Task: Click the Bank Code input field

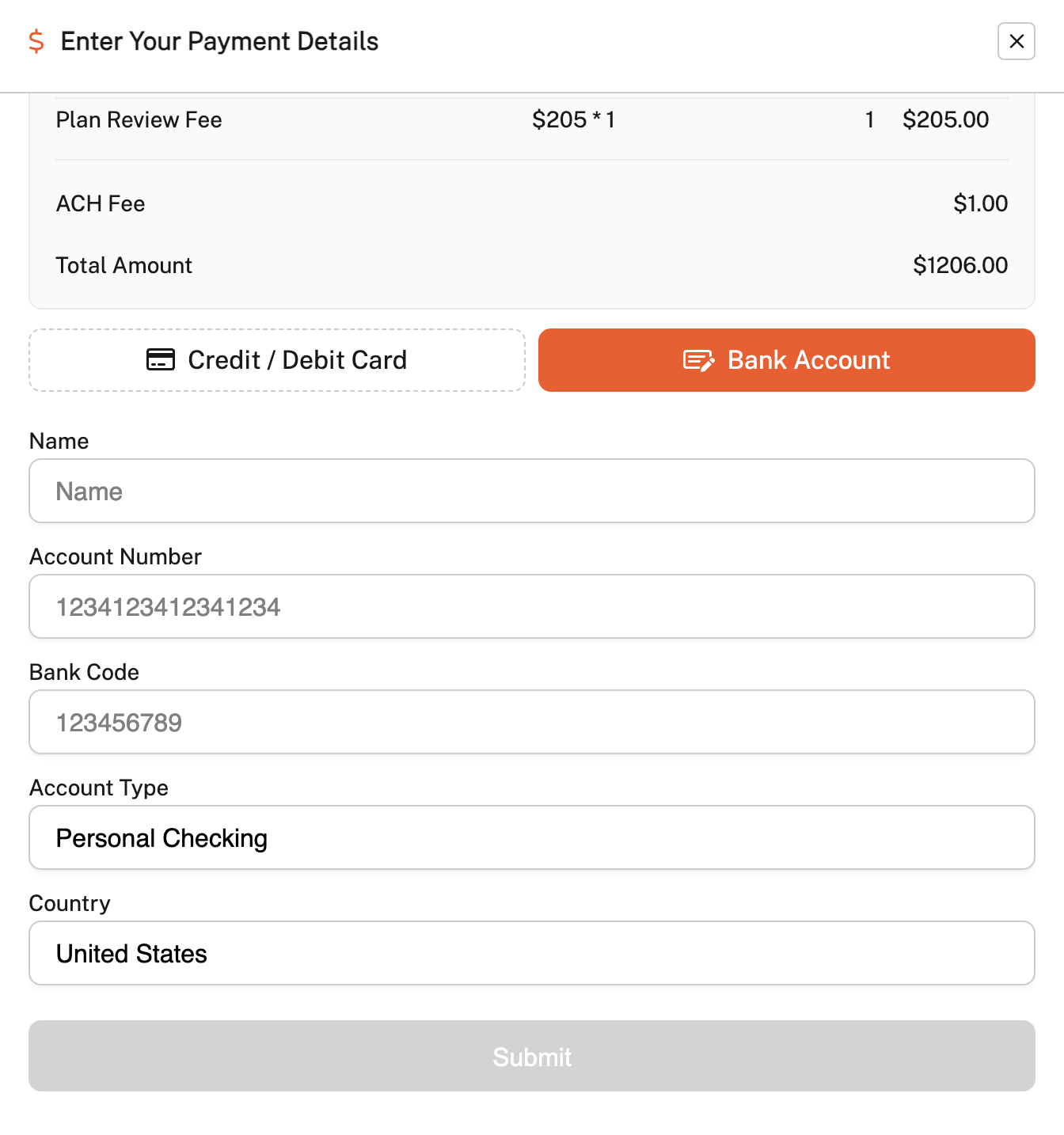Action: point(532,722)
